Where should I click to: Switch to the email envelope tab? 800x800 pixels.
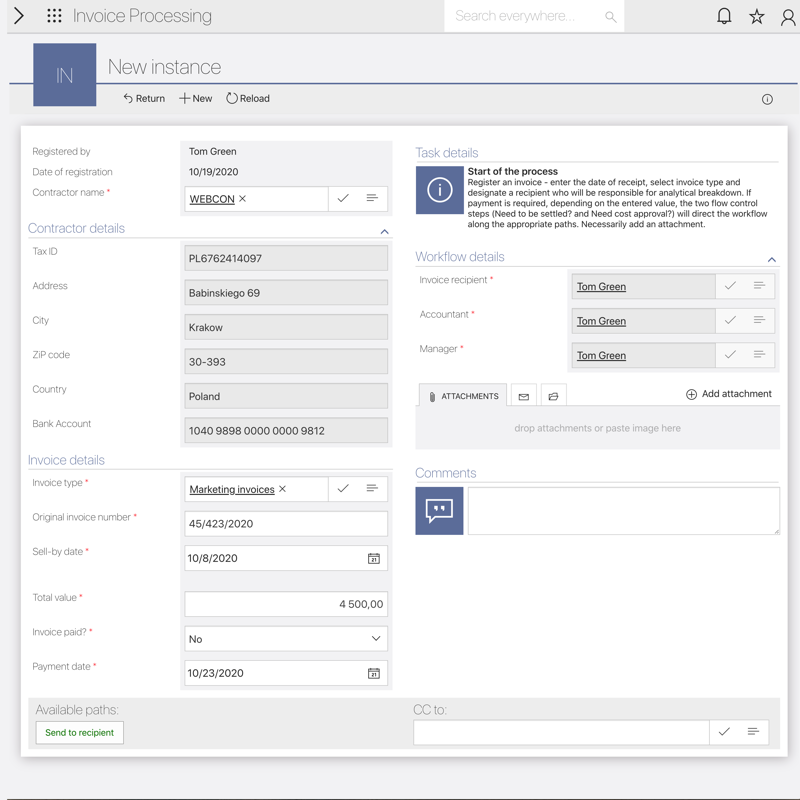pos(523,396)
